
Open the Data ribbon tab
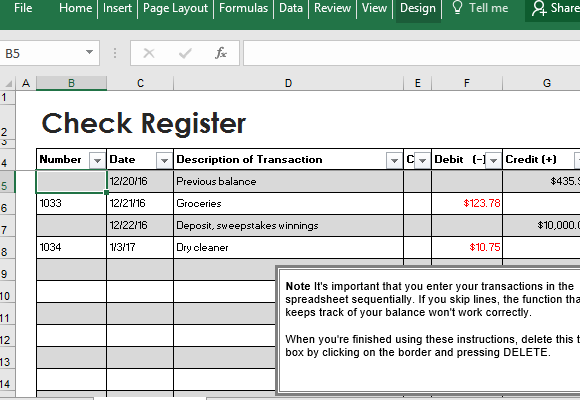[291, 8]
